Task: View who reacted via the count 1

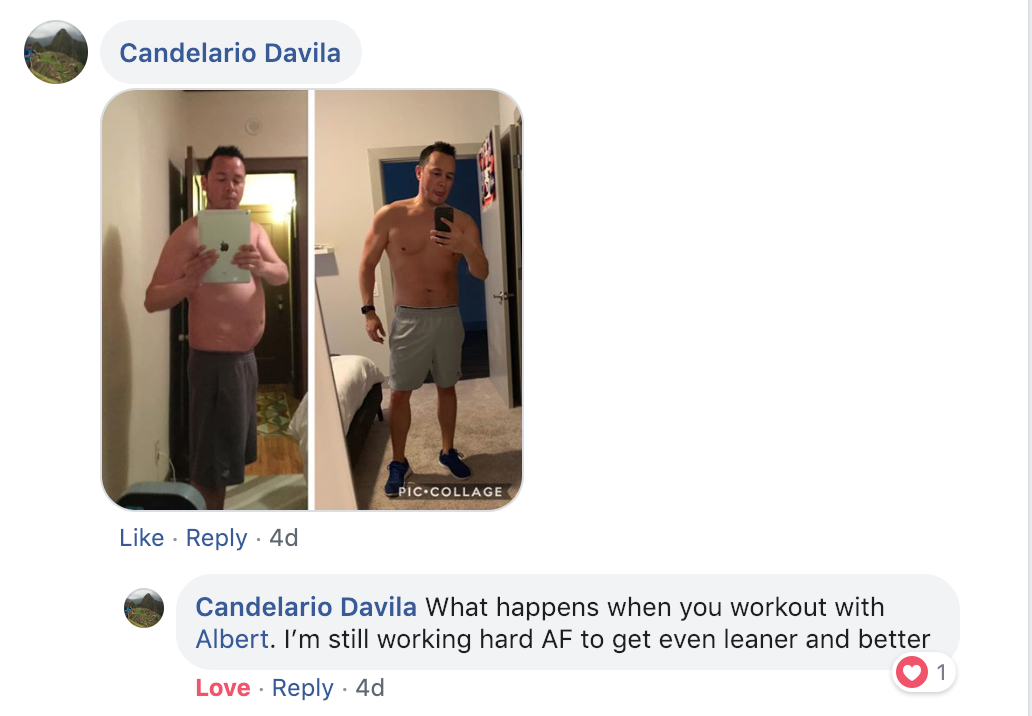Action: 941,673
